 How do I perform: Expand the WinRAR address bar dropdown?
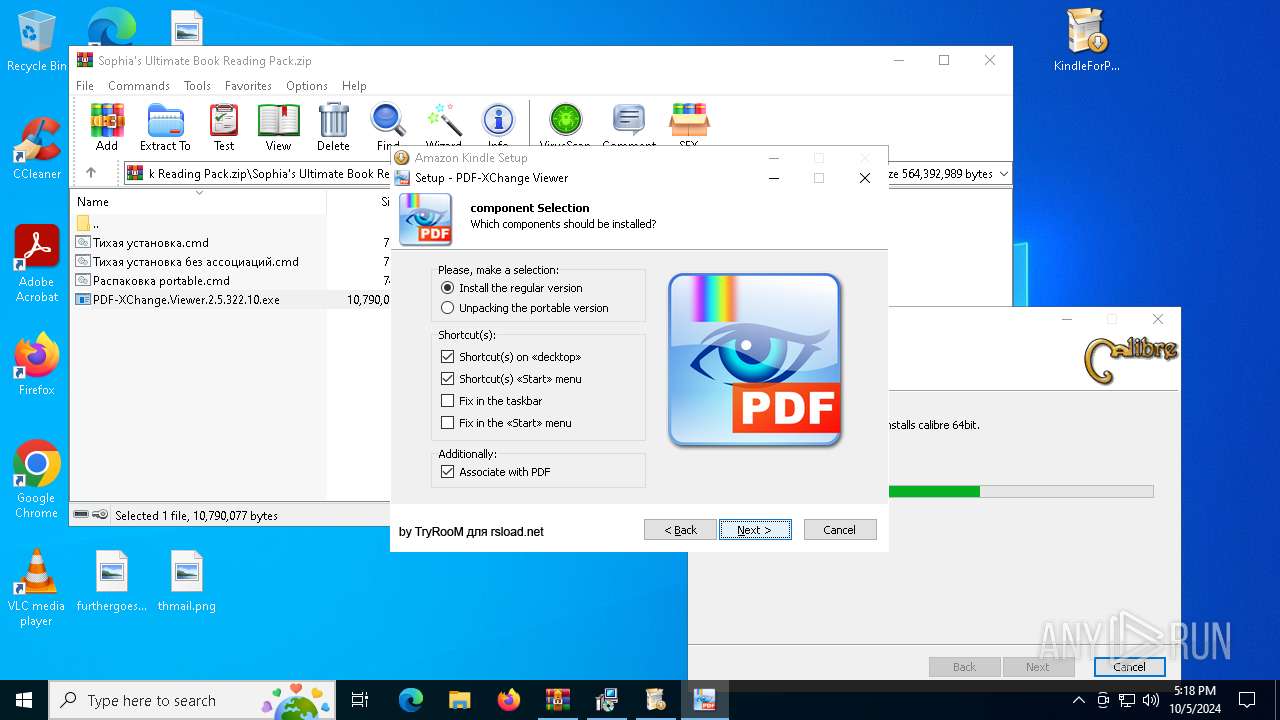(1003, 174)
